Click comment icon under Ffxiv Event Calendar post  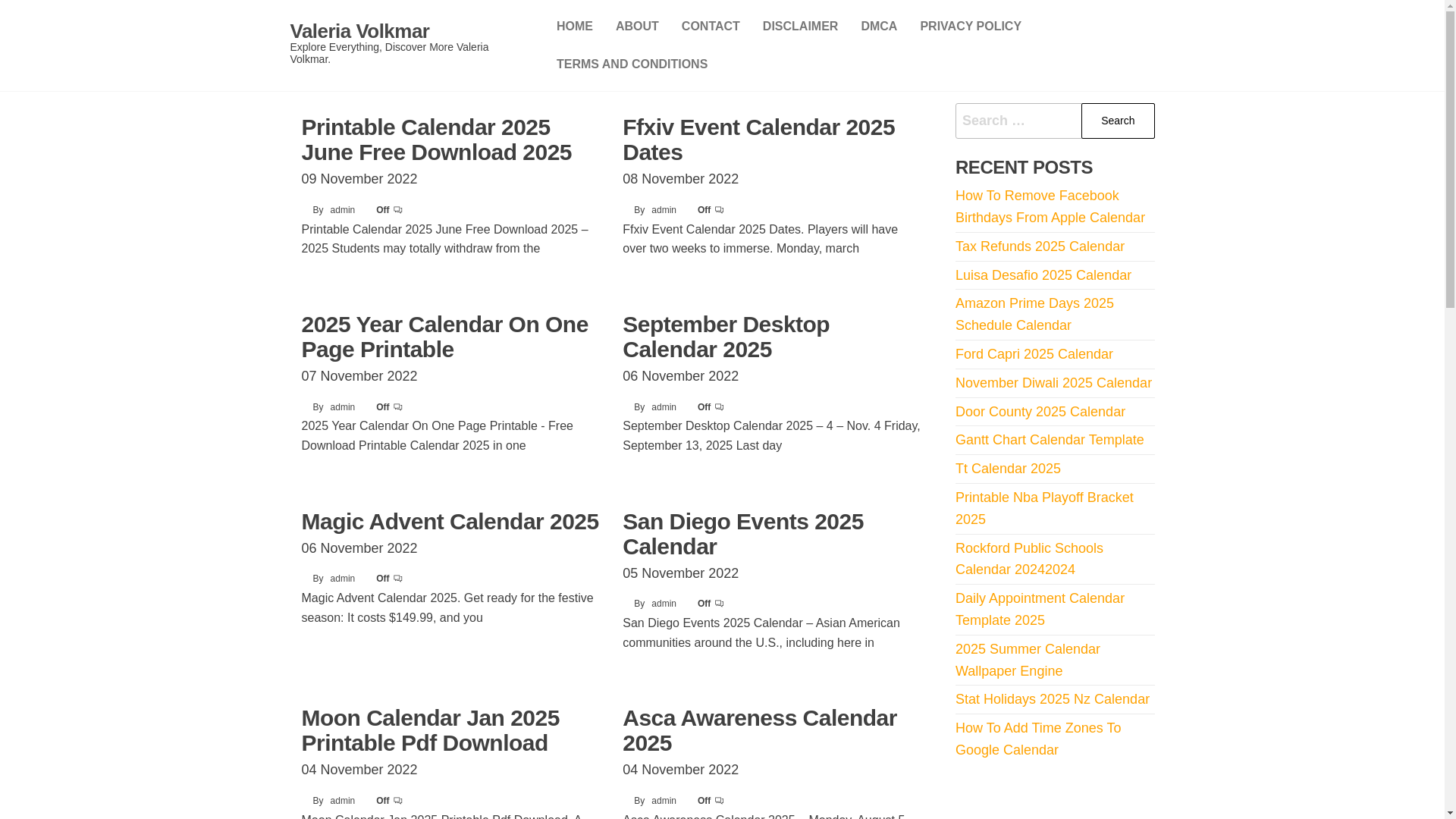coord(720,210)
